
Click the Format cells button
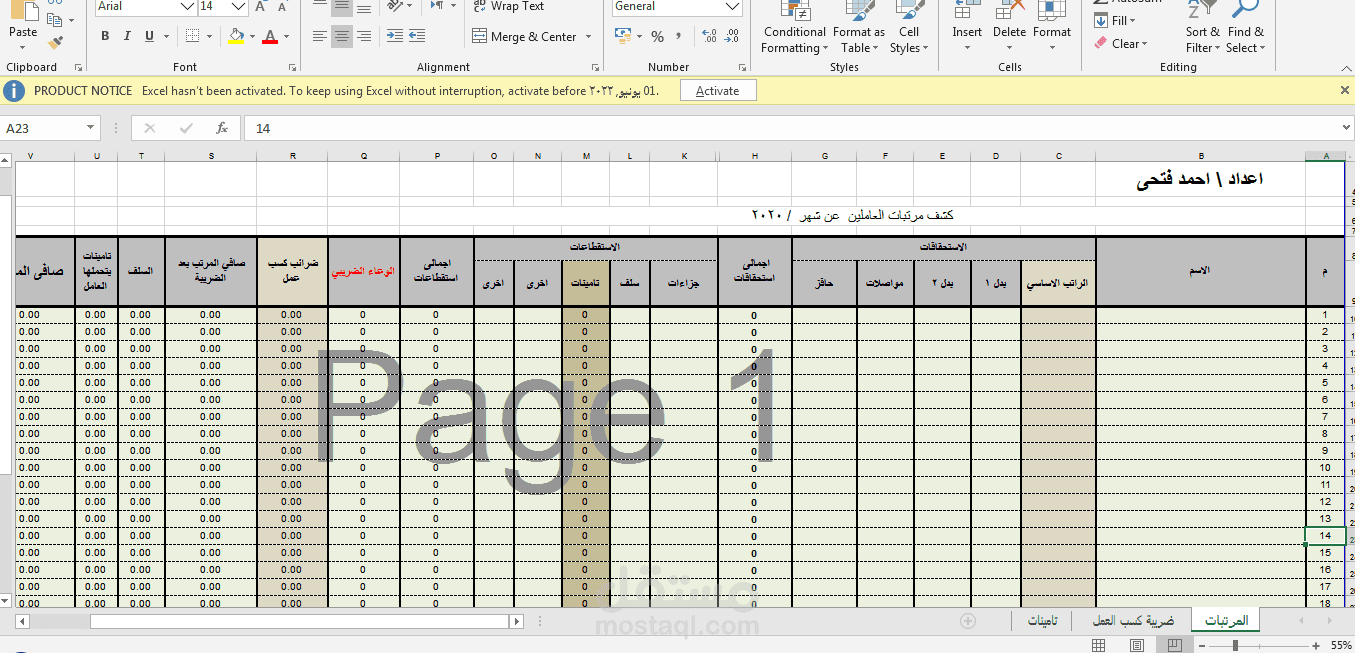point(1052,24)
